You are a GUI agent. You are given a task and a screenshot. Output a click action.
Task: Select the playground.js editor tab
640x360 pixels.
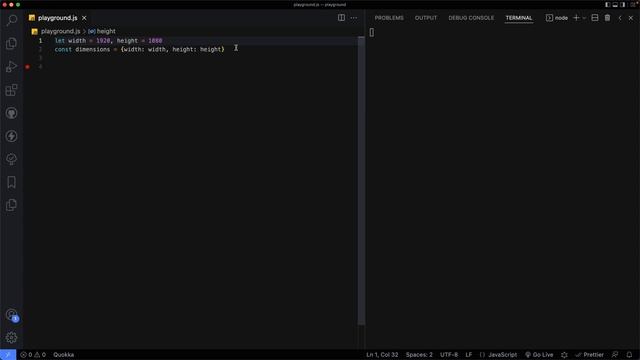(x=58, y=18)
